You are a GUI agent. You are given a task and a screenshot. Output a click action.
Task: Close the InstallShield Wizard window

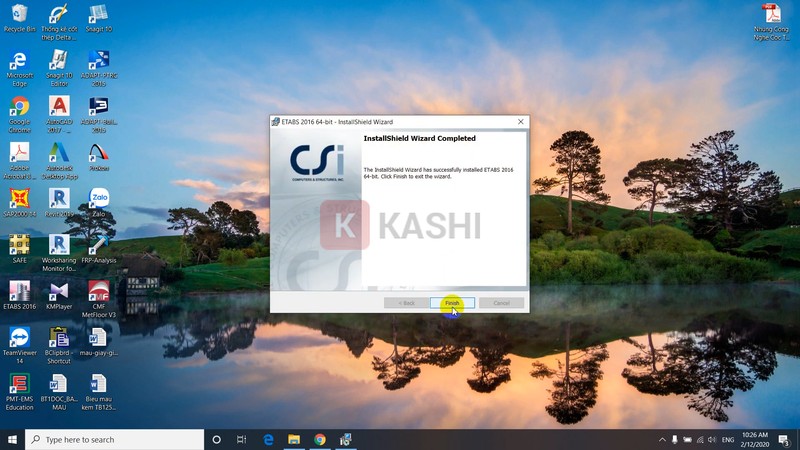click(520, 122)
